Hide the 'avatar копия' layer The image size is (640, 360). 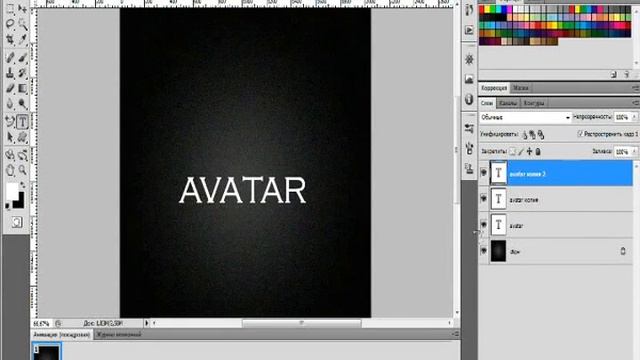(484, 198)
